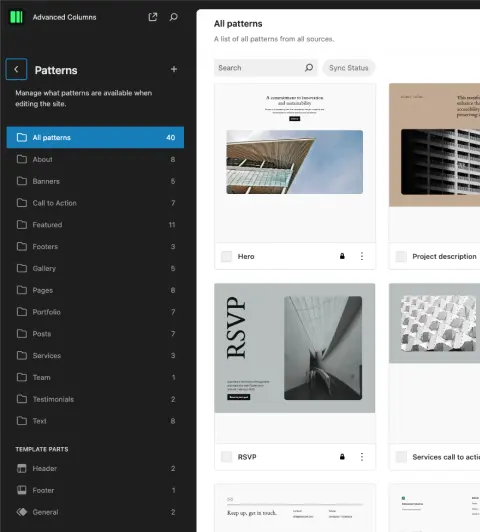Click folder icon beside Featured

(22, 225)
